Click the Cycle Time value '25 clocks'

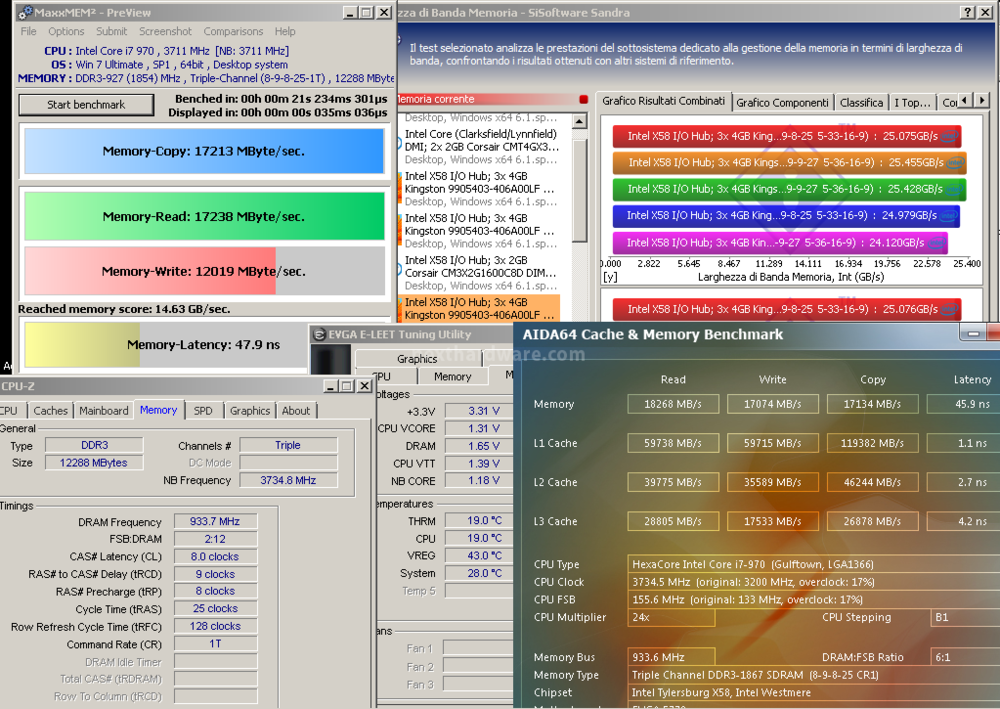tap(216, 609)
